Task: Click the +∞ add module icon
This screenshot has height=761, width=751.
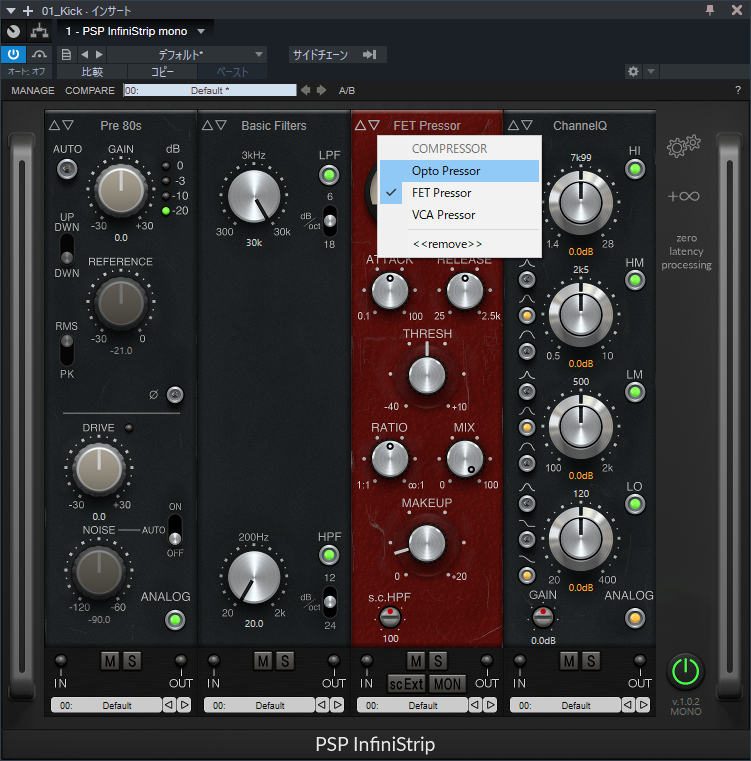Action: pos(684,196)
